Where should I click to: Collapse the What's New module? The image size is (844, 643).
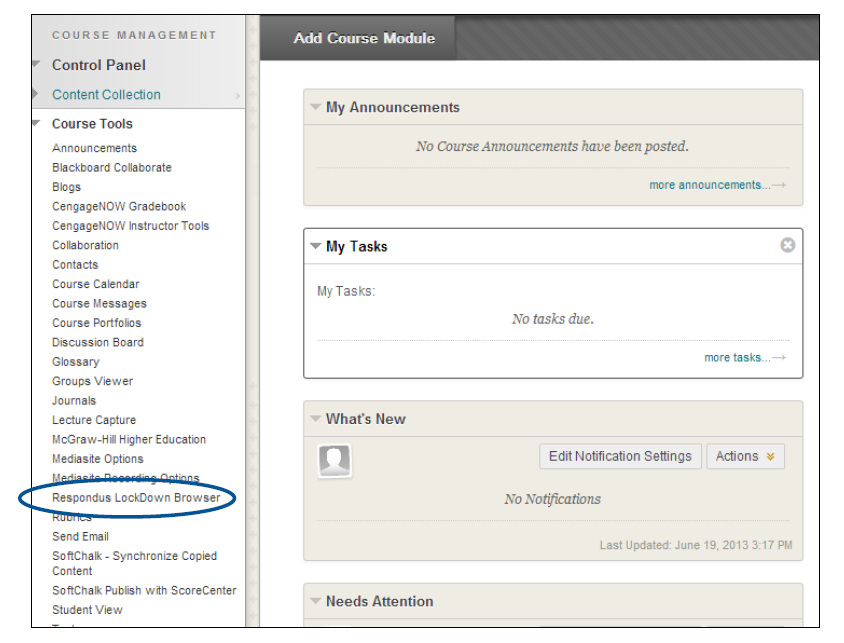point(315,419)
